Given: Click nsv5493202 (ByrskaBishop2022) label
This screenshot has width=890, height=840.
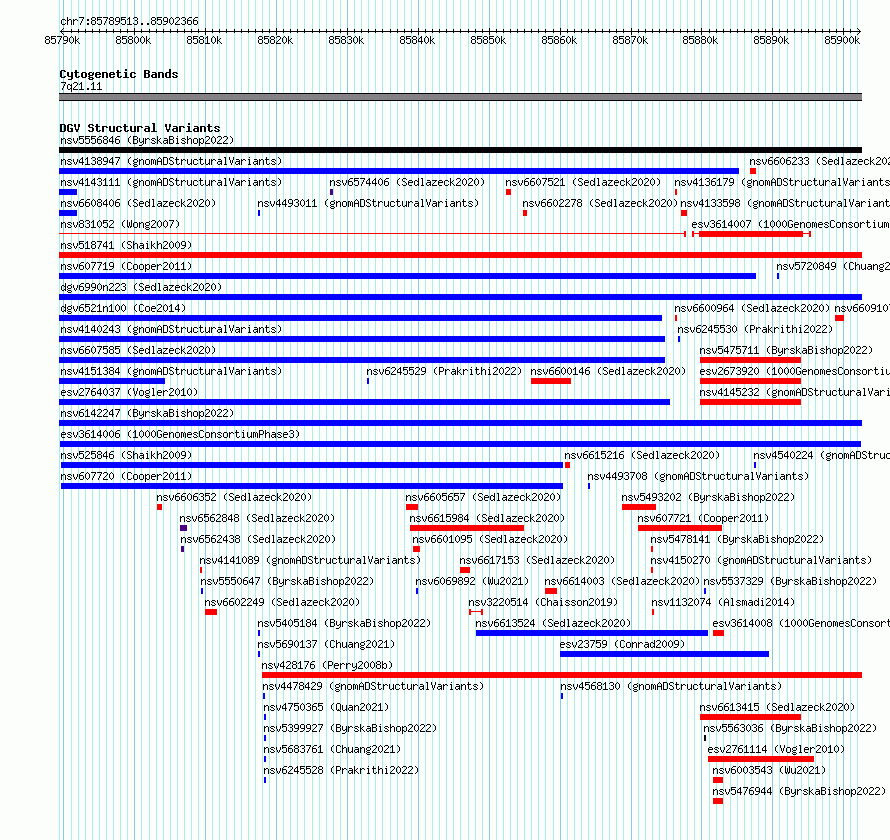Looking at the screenshot, I should coord(708,497).
